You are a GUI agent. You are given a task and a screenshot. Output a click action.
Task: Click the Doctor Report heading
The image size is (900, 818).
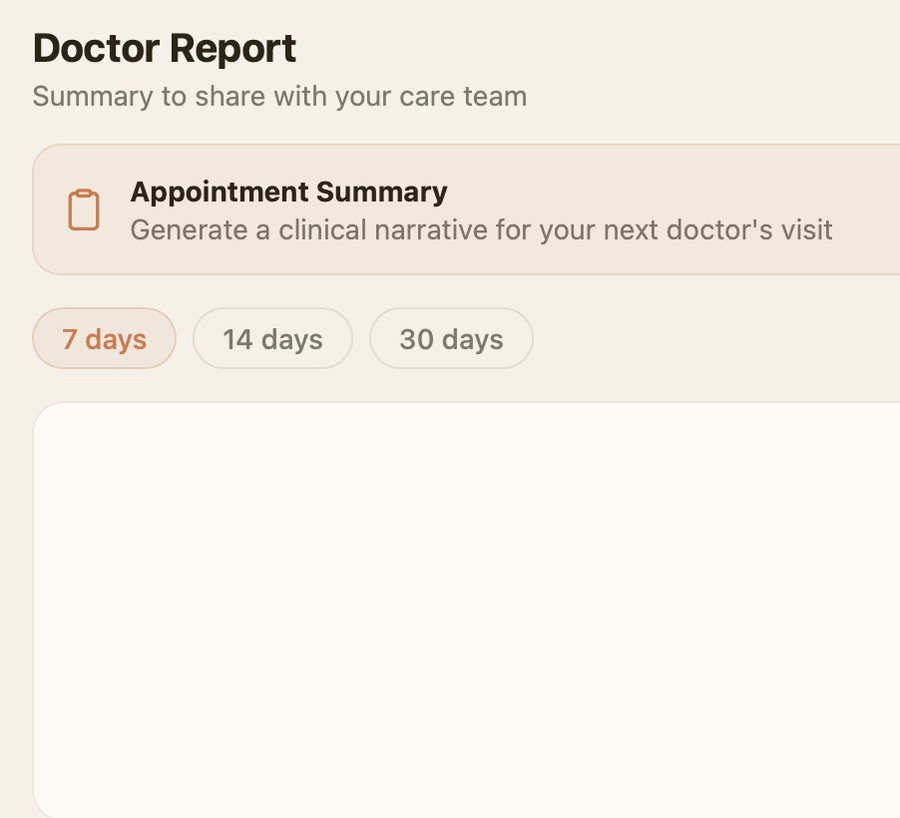click(164, 48)
